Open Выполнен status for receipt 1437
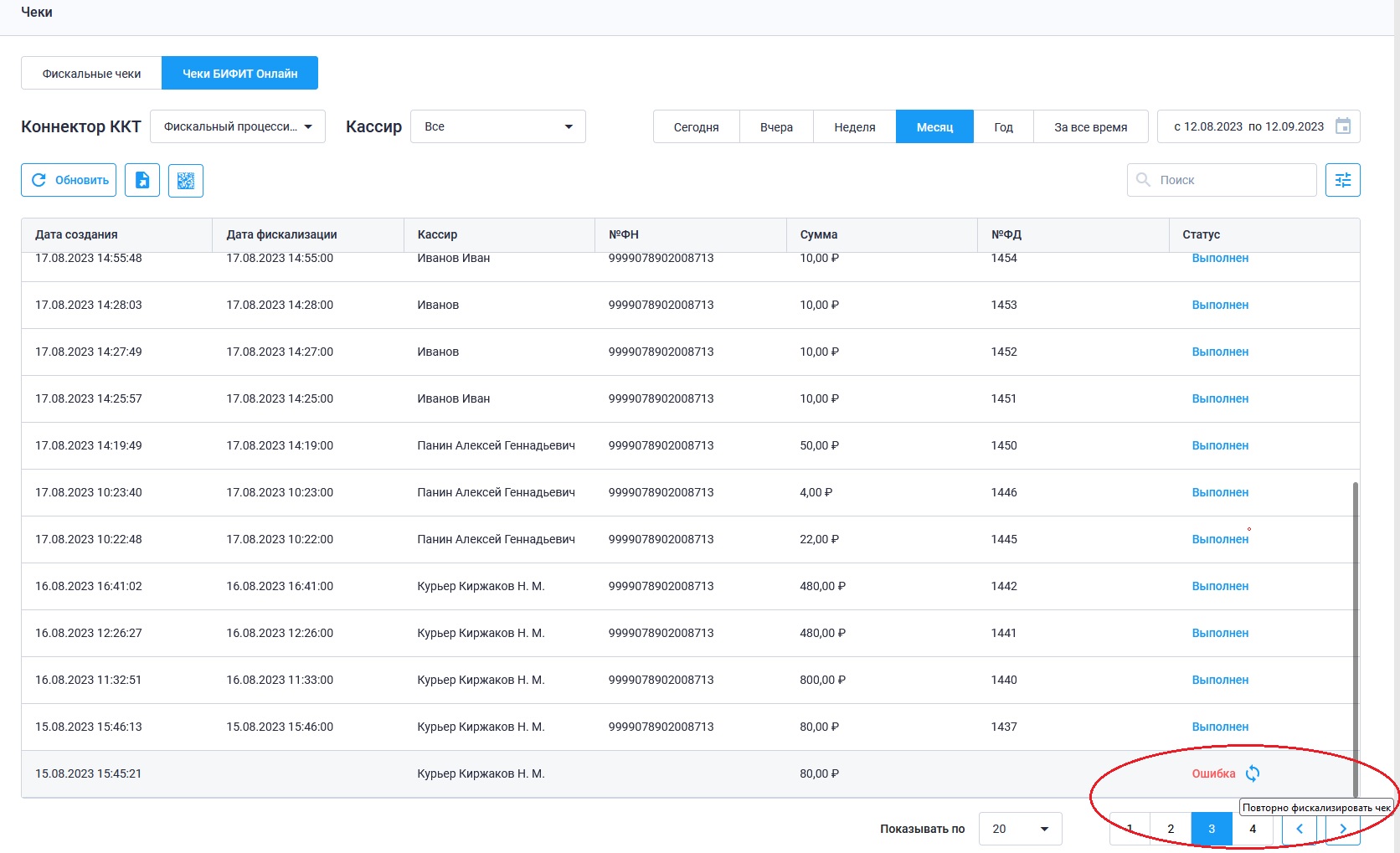The width and height of the screenshot is (1400, 853). point(1220,727)
